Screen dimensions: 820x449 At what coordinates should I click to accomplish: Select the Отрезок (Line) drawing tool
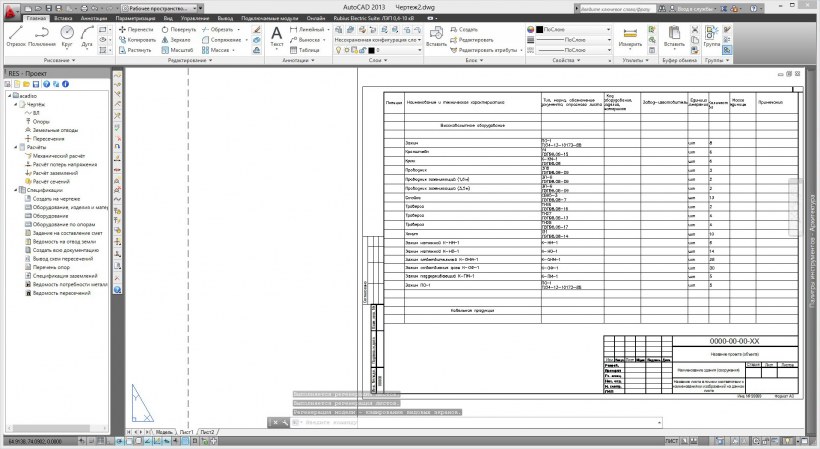click(x=15, y=36)
